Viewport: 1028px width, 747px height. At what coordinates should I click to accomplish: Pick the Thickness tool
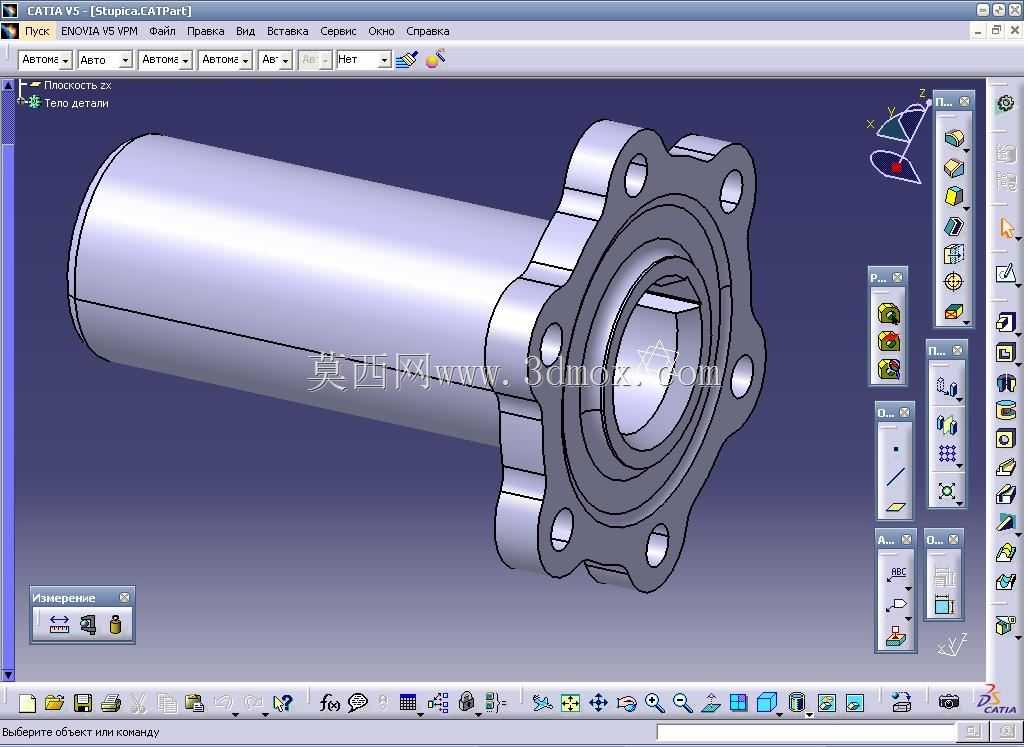tap(954, 254)
